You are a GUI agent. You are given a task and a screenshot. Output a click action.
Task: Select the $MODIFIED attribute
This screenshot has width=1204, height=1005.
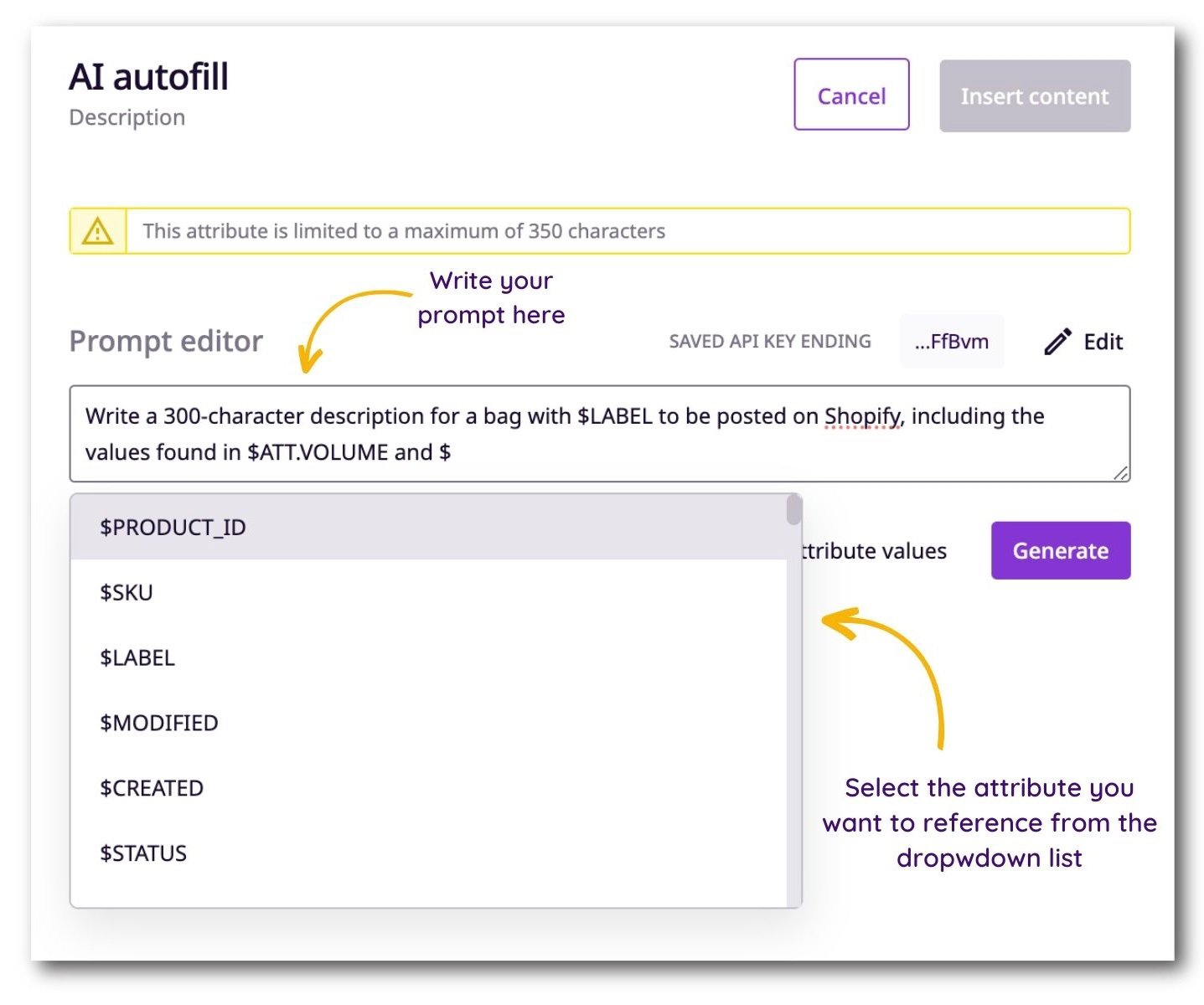tap(158, 722)
